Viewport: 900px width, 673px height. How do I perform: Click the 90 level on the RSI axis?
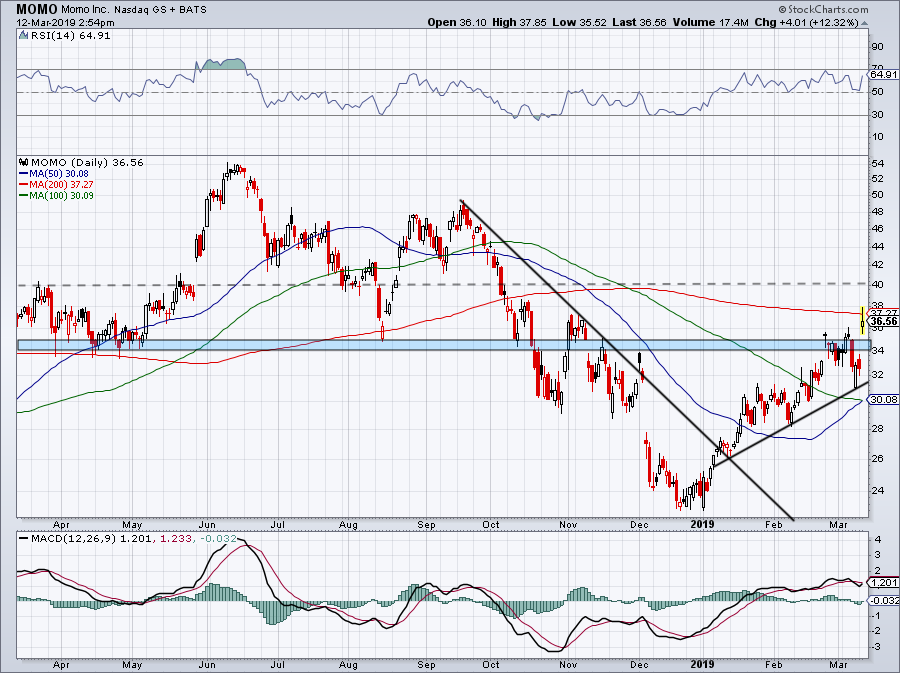[x=878, y=46]
